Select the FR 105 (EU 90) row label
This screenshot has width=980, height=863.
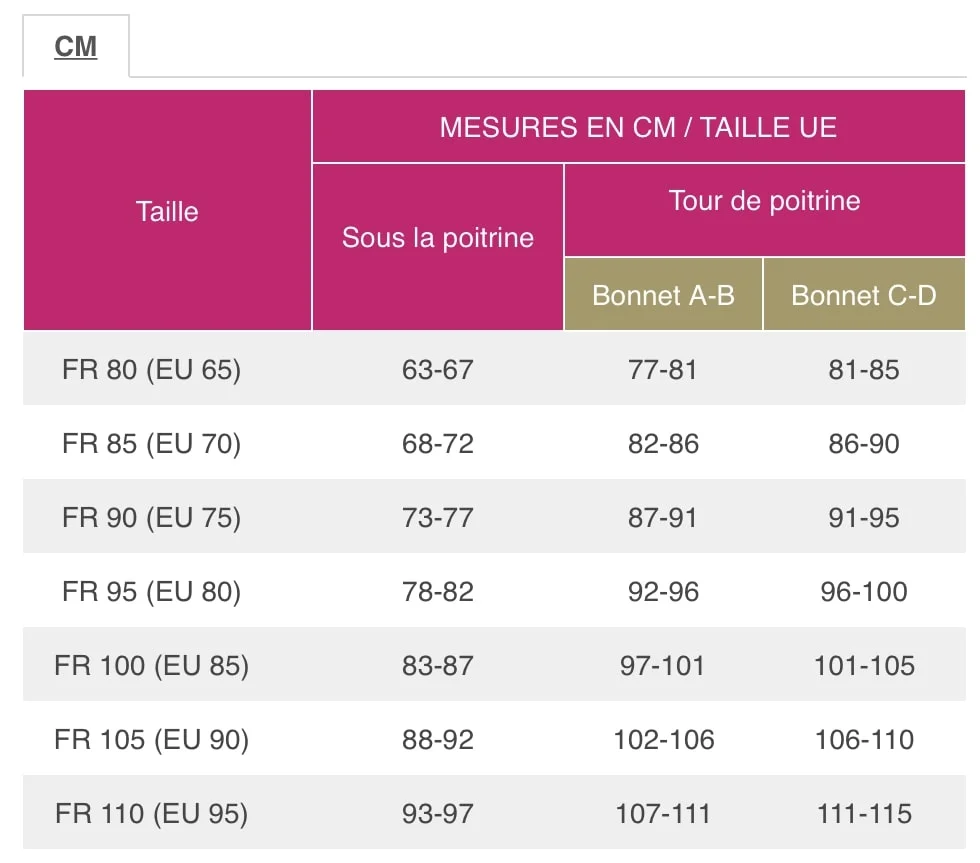click(x=151, y=739)
